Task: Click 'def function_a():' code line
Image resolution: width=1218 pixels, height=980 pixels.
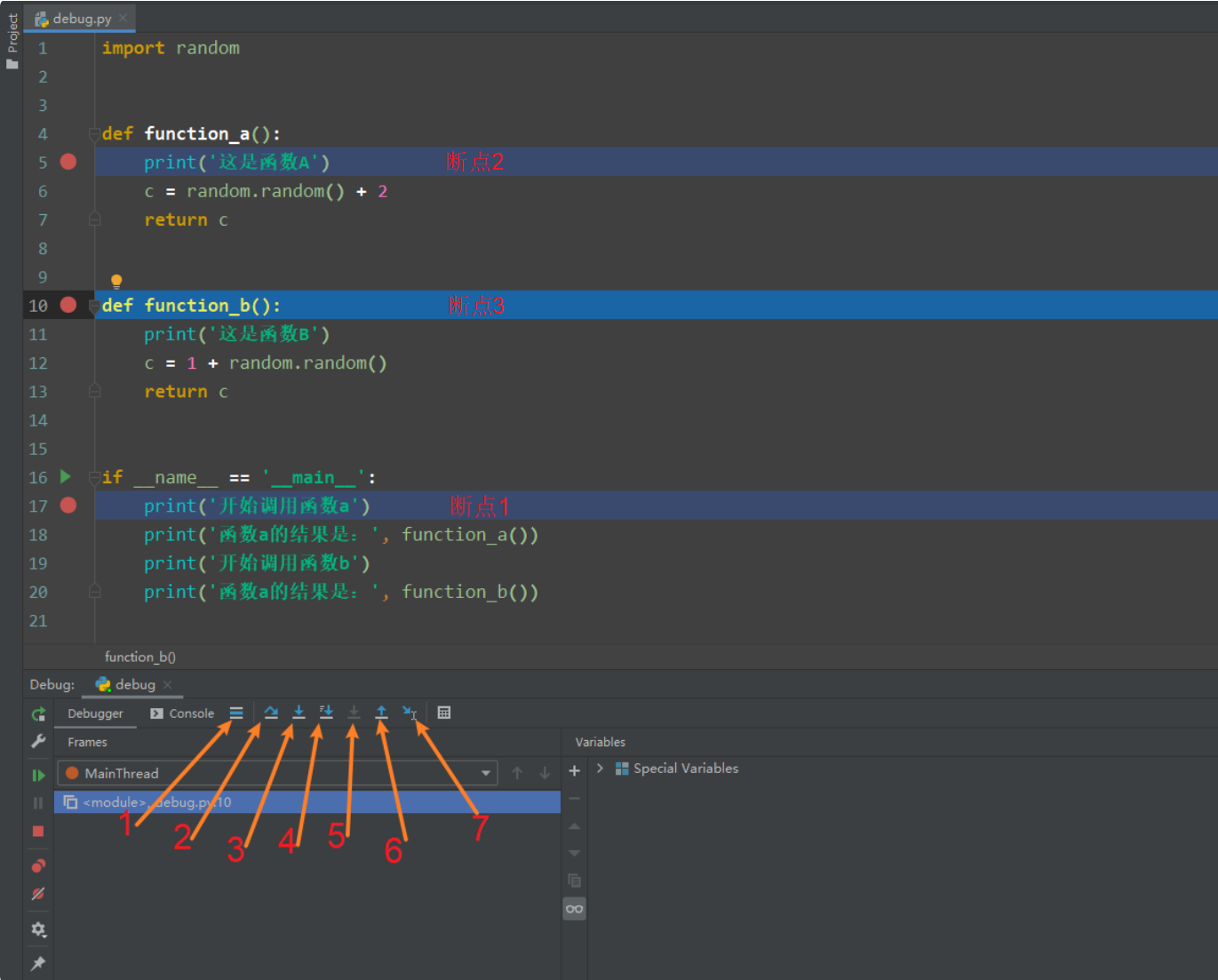Action: pyautogui.click(x=191, y=134)
